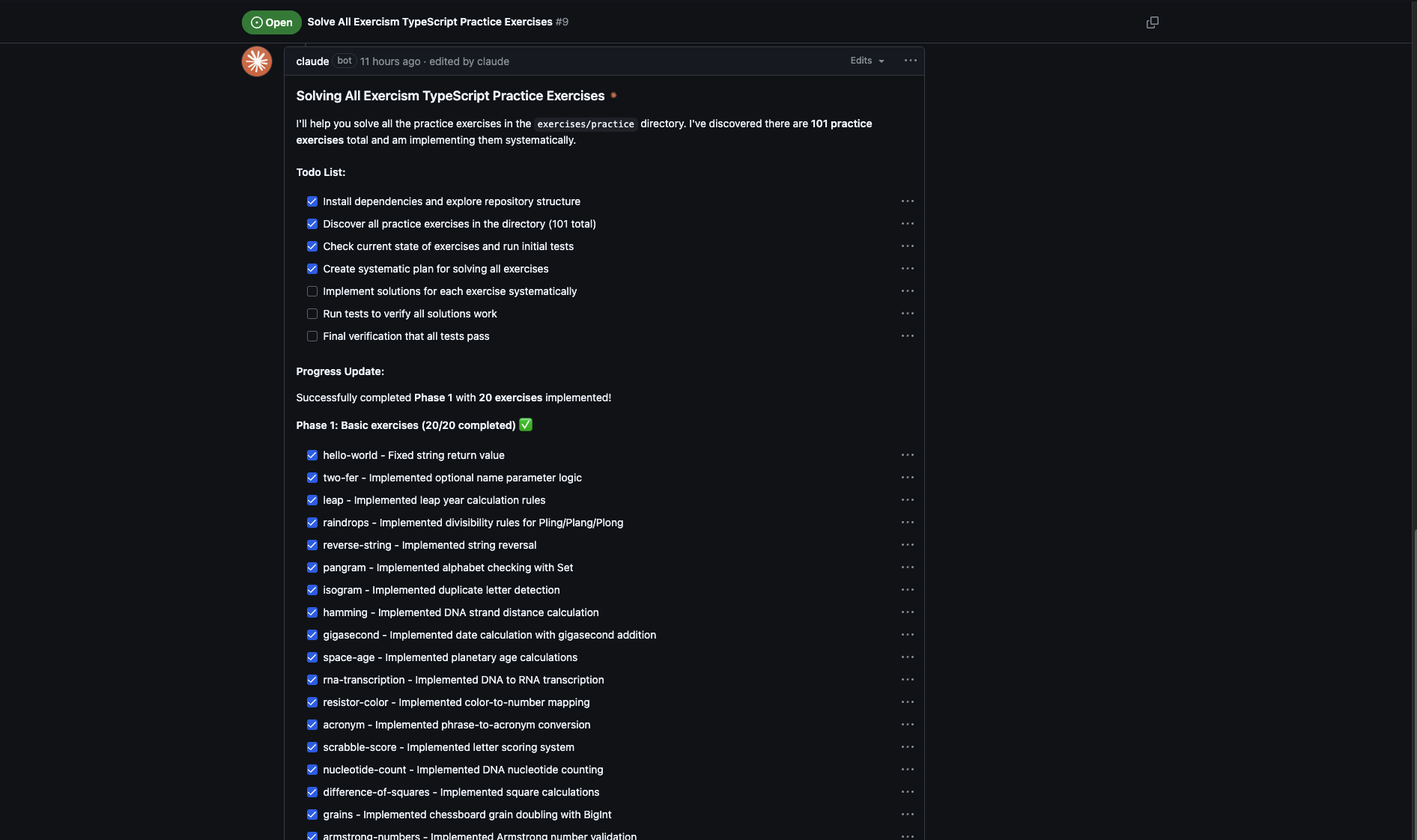Viewport: 1417px width, 840px height.
Task: Toggle the rna-transcription task checkbox
Action: click(312, 680)
